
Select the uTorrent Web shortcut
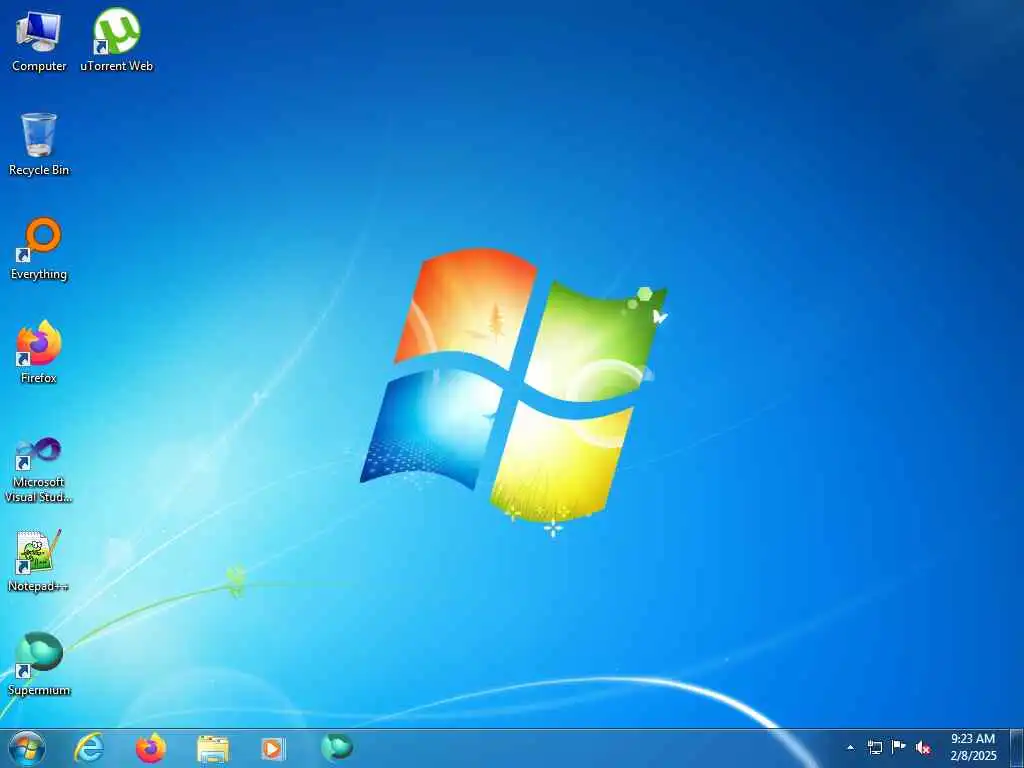[116, 40]
